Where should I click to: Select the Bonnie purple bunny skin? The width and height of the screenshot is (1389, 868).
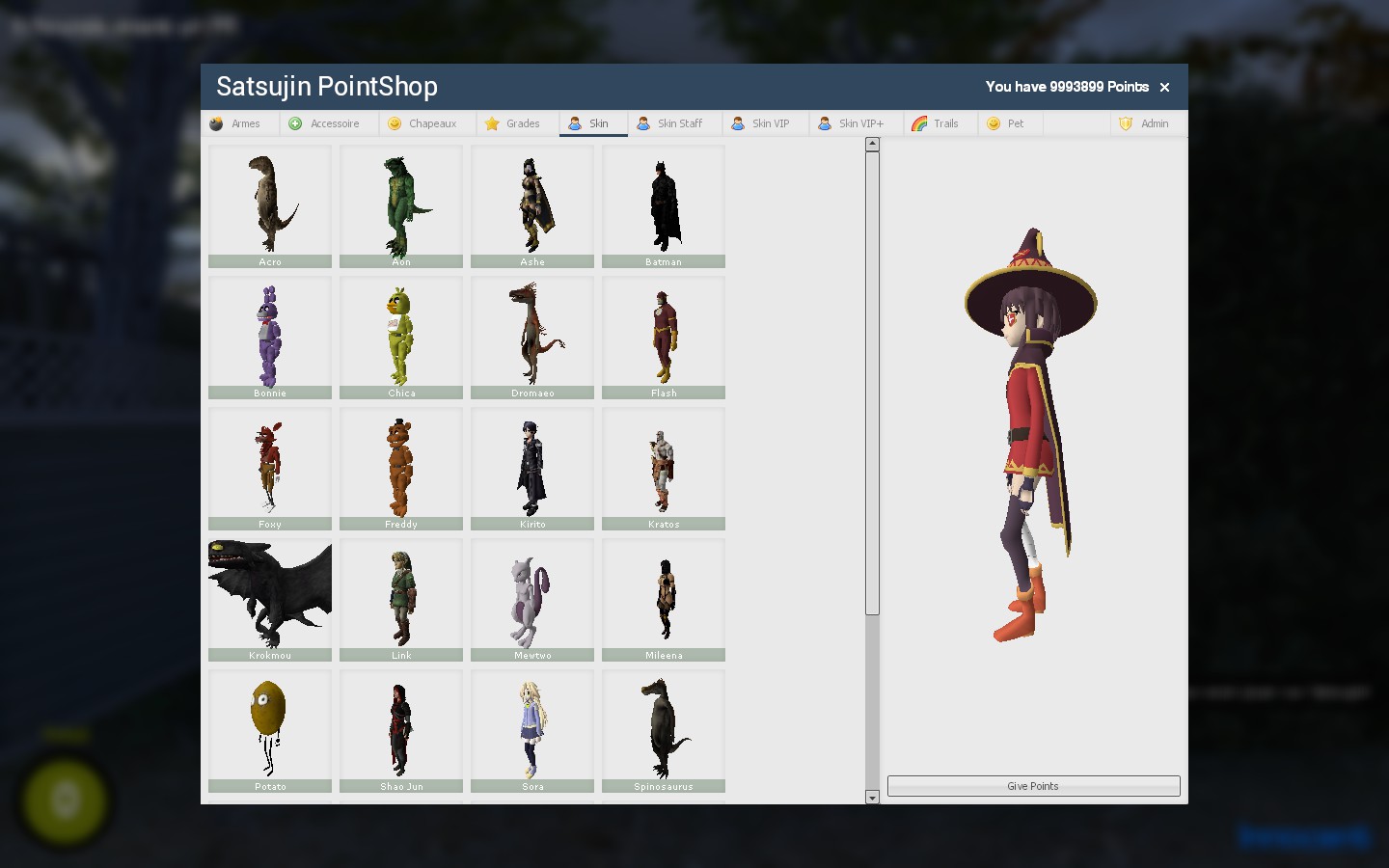point(270,338)
